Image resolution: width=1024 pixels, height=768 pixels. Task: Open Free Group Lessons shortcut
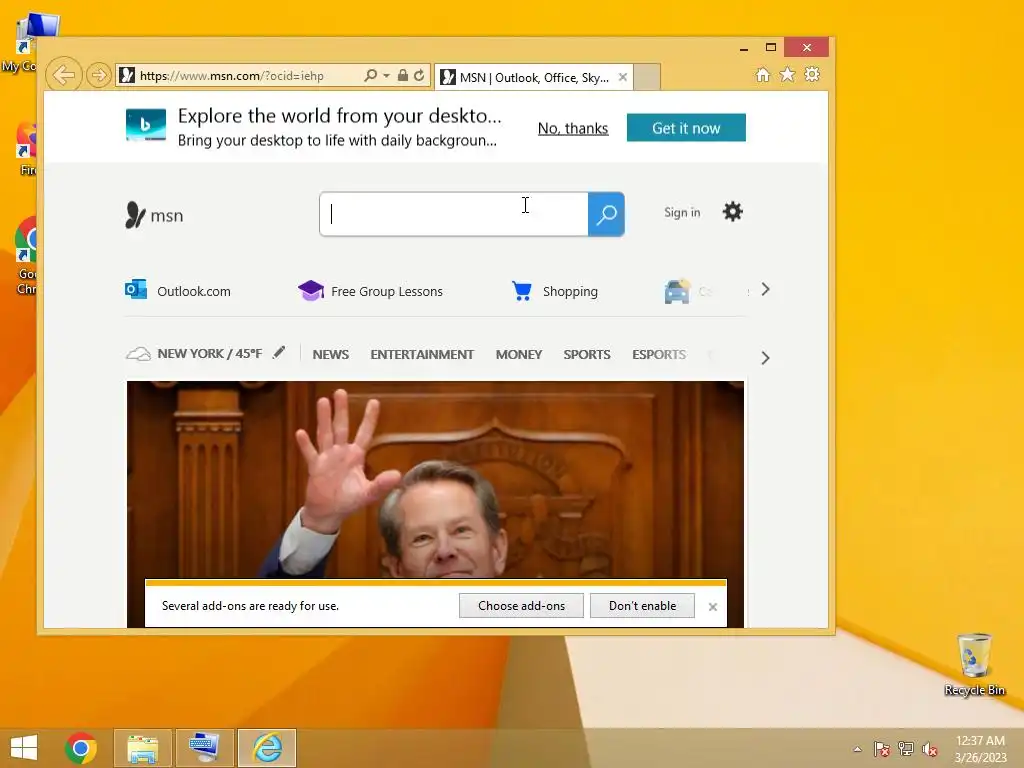coord(370,291)
